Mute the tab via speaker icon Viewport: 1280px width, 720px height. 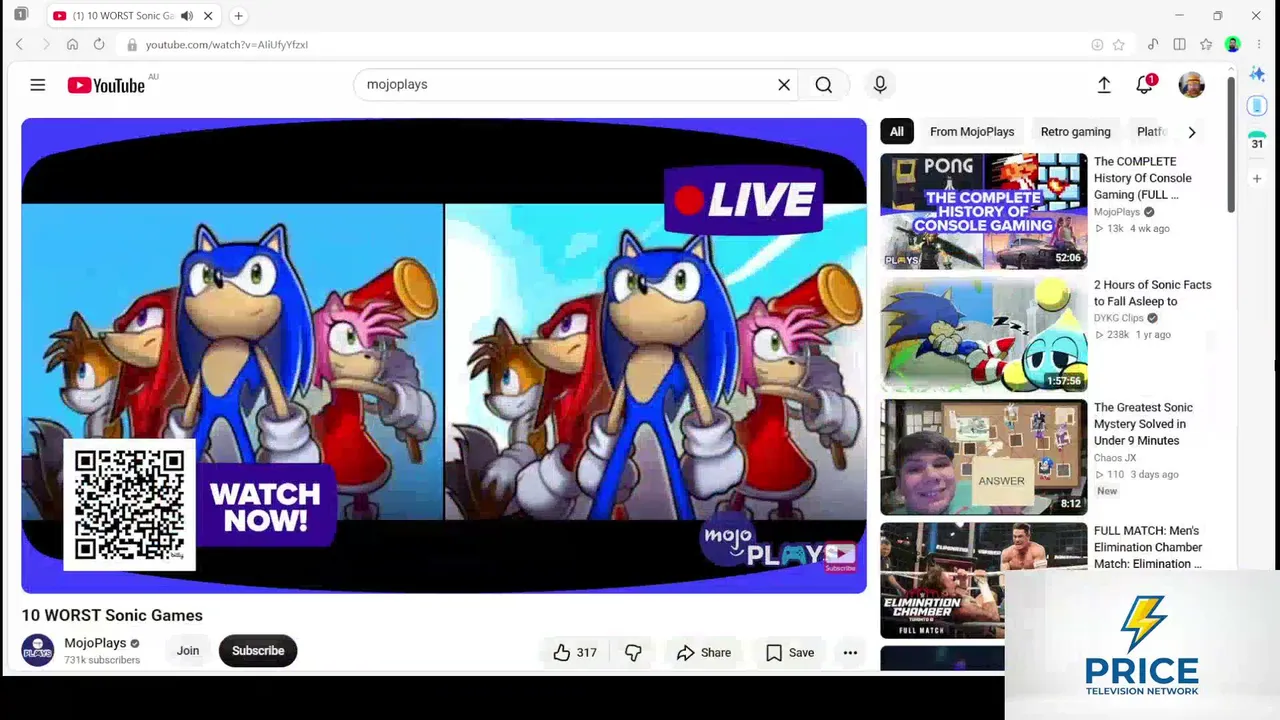pos(187,16)
